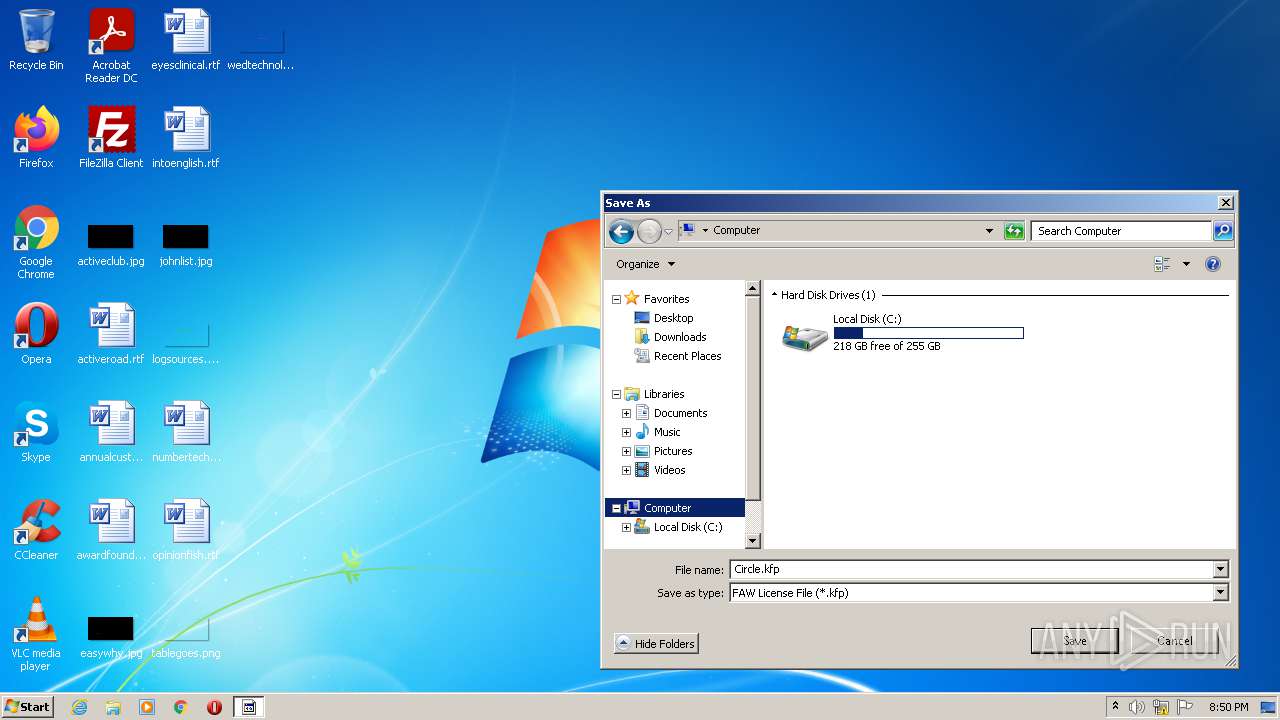Select Downloads under Favorites

coord(680,337)
